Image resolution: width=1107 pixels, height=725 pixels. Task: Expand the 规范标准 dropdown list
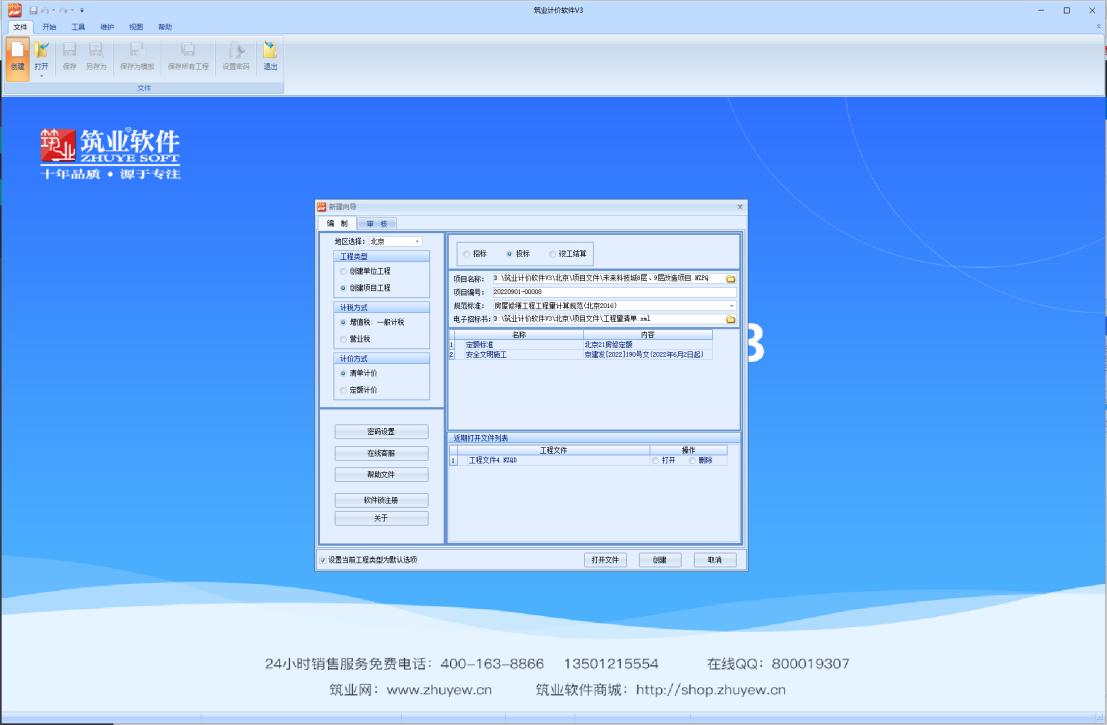pos(731,305)
